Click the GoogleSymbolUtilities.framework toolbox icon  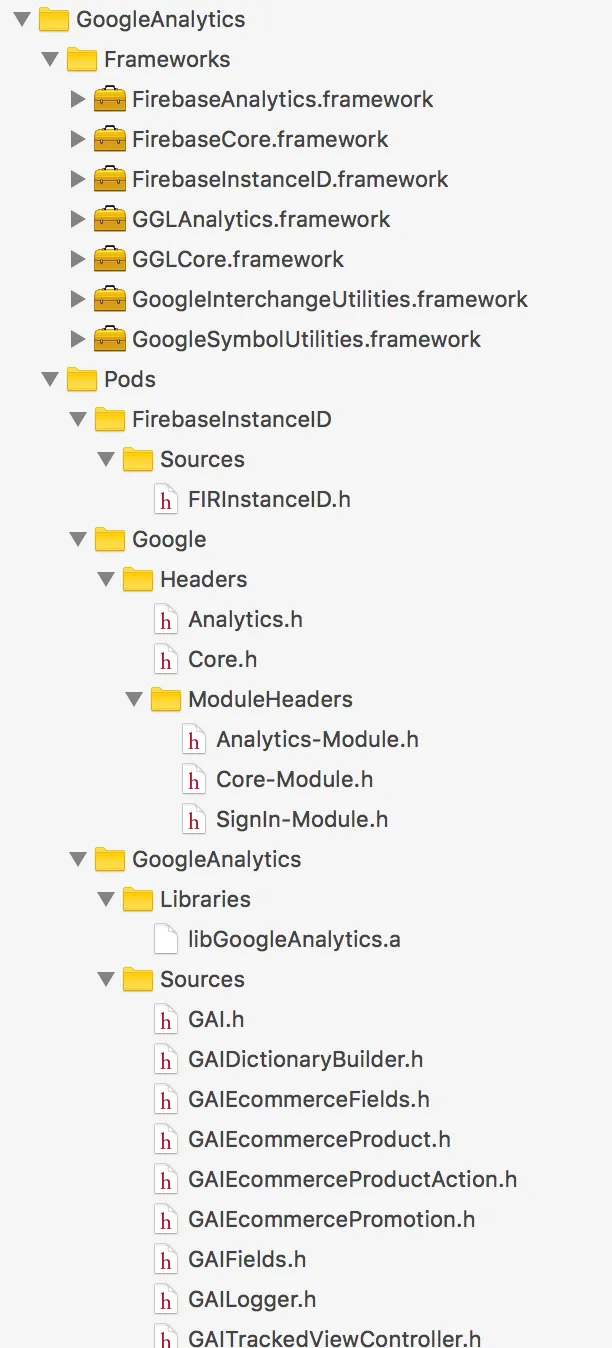coord(109,339)
